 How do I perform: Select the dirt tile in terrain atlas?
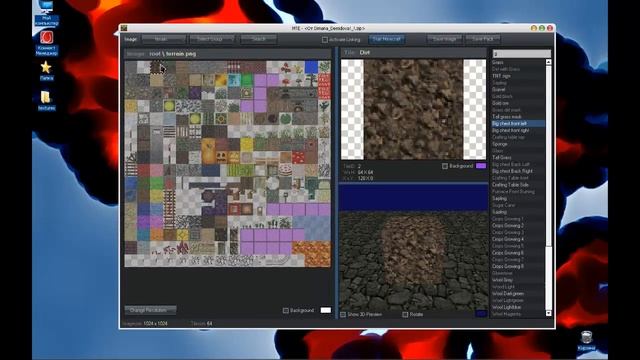click(156, 67)
